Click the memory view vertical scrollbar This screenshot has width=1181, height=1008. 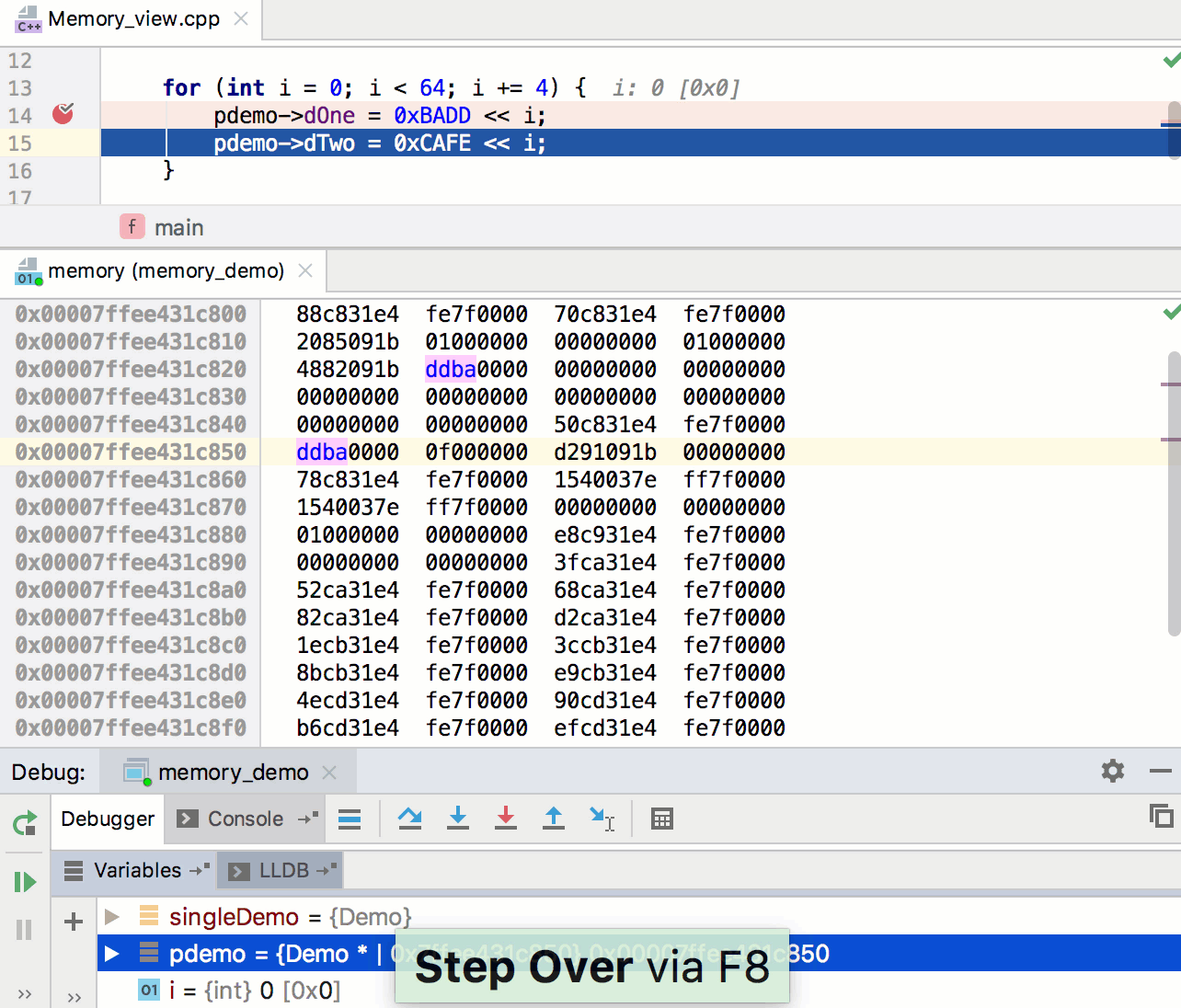click(x=1174, y=492)
